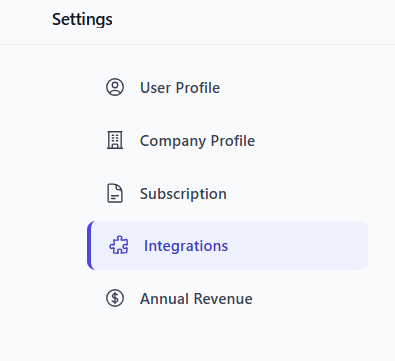This screenshot has width=395, height=361.
Task: Click the "Company Profile" text label
Action: tap(197, 141)
